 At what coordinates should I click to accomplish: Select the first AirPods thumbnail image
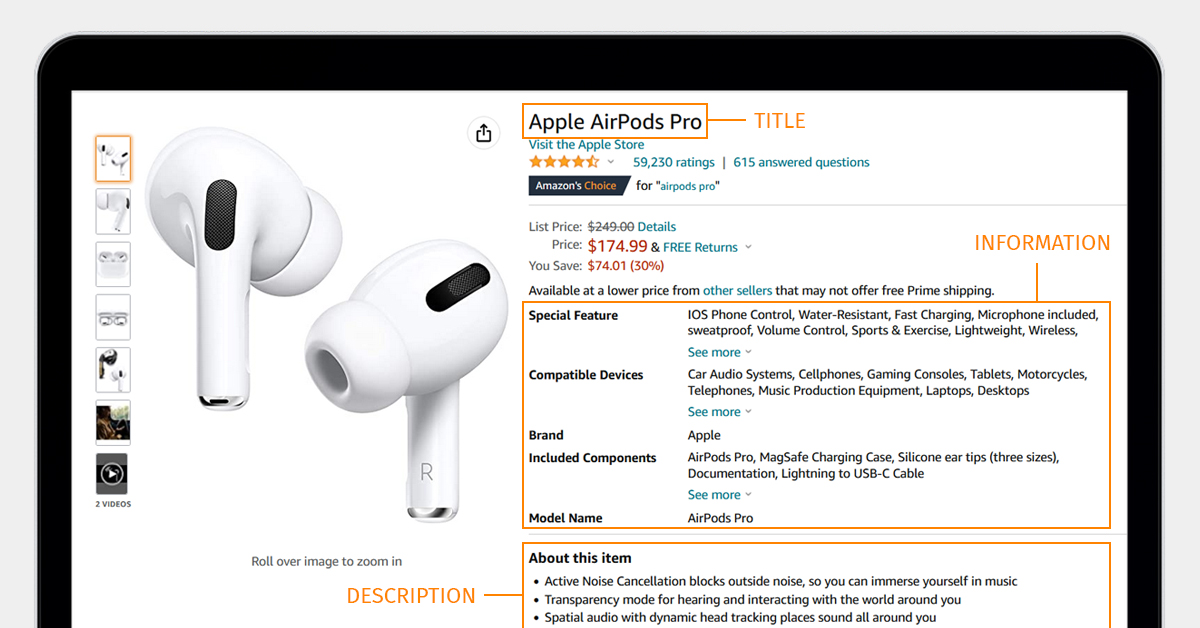pos(113,159)
